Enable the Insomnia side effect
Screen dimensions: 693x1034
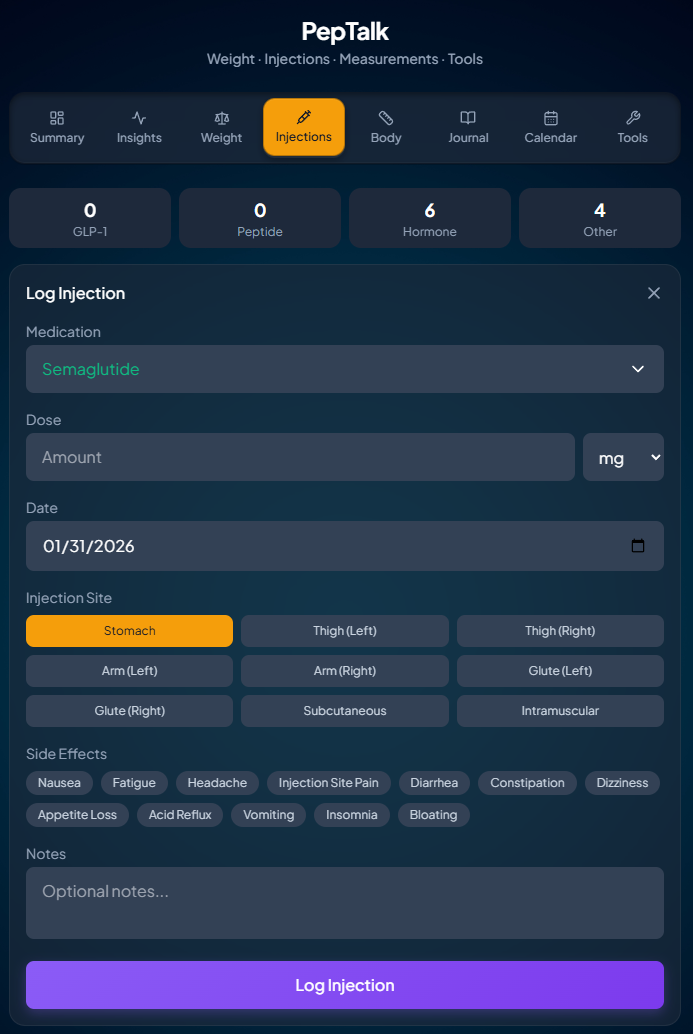(351, 815)
